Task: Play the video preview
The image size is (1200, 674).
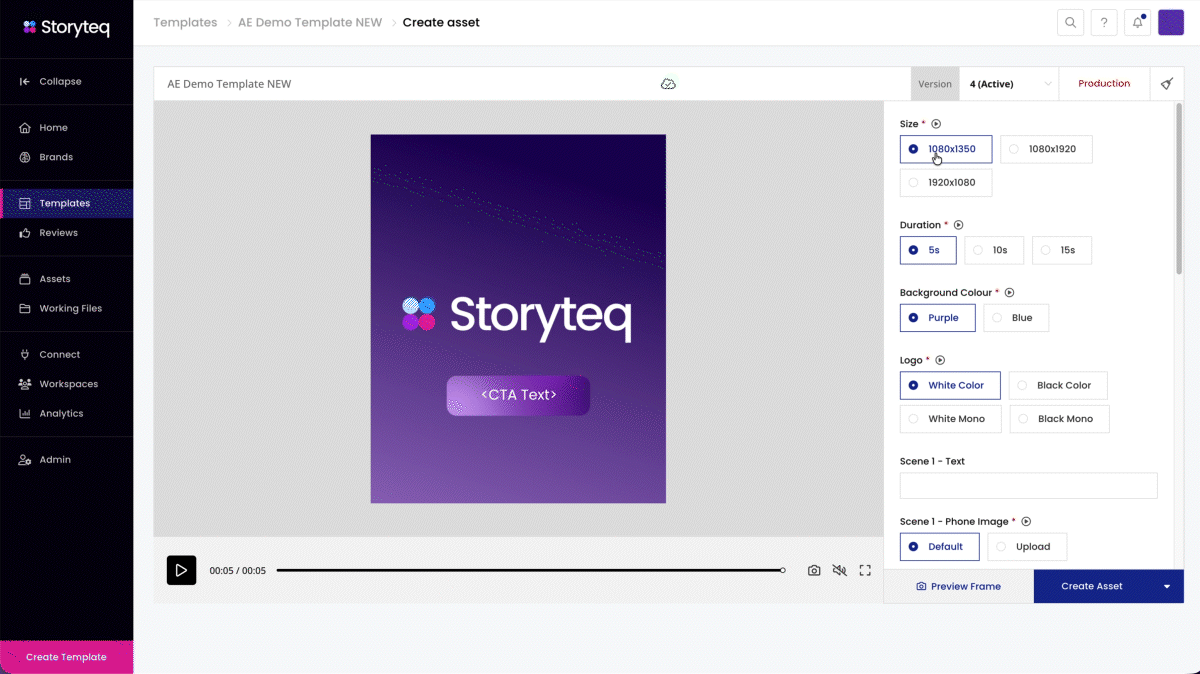Action: click(181, 570)
